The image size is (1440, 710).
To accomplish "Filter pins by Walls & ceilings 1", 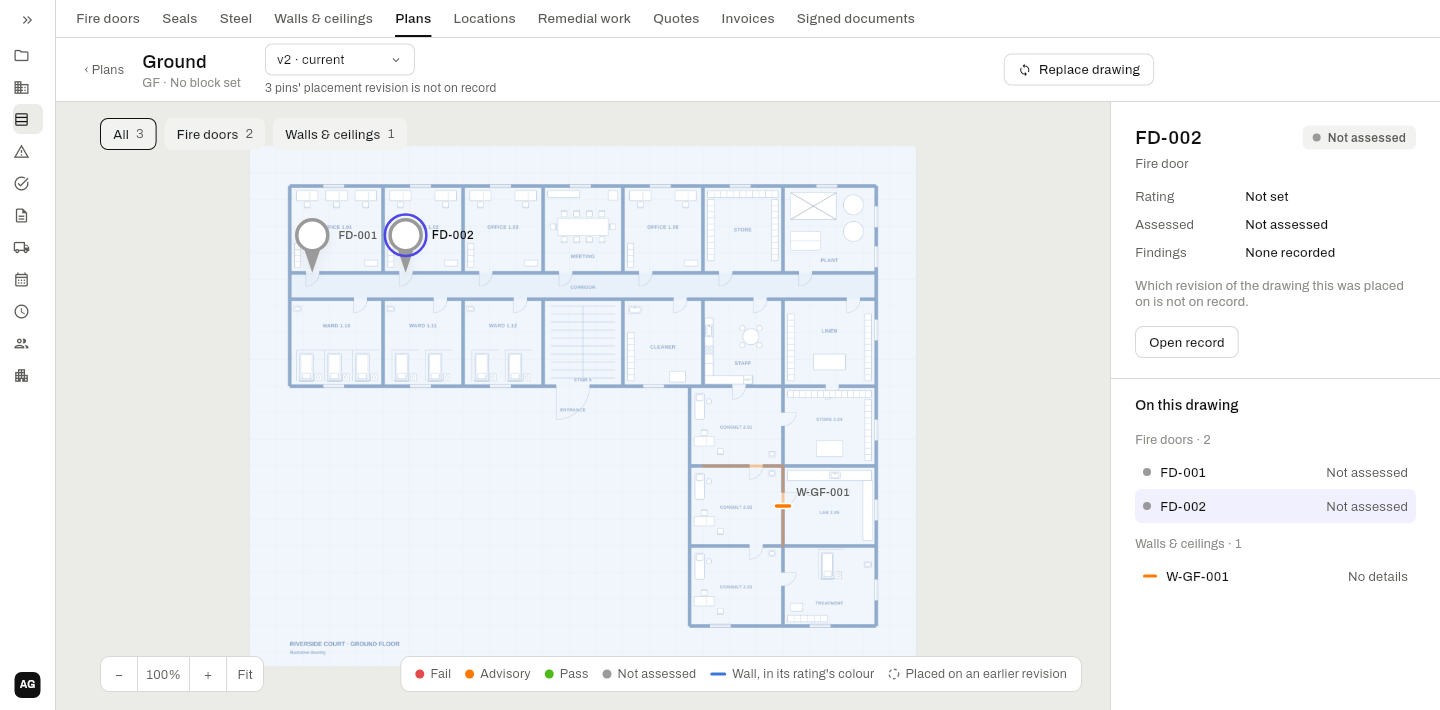I will click(x=340, y=134).
